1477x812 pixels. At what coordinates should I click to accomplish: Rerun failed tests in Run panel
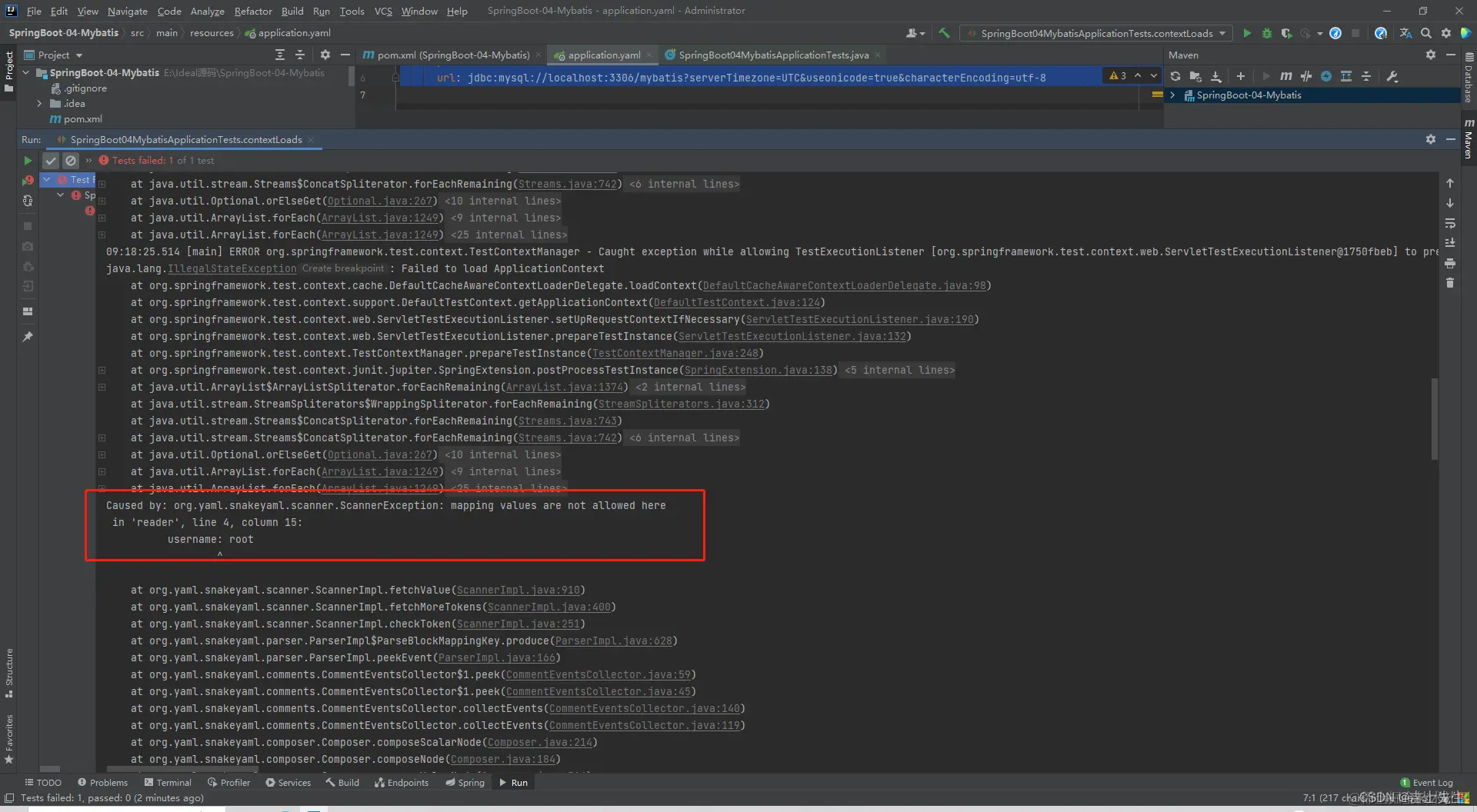(x=28, y=181)
